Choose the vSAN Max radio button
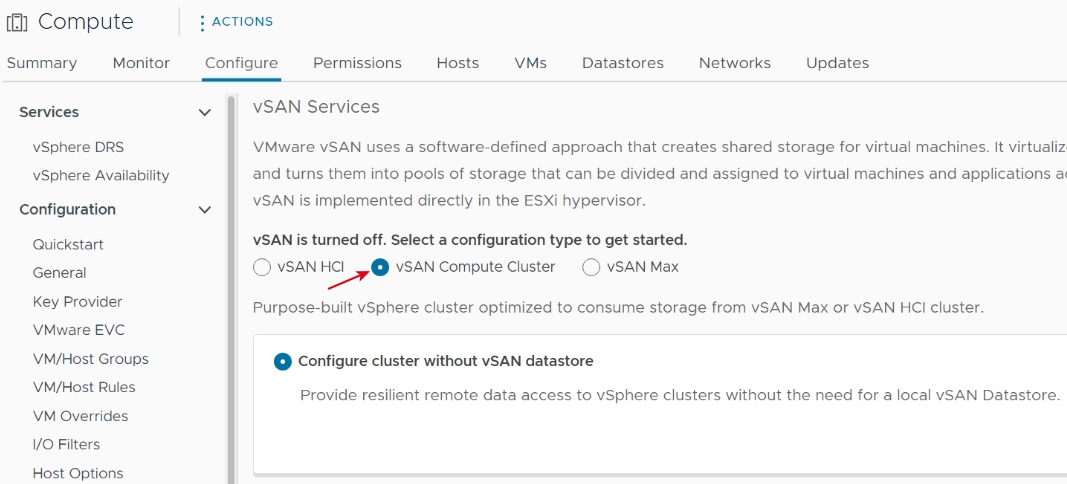The height and width of the screenshot is (484, 1067). pyautogui.click(x=591, y=268)
